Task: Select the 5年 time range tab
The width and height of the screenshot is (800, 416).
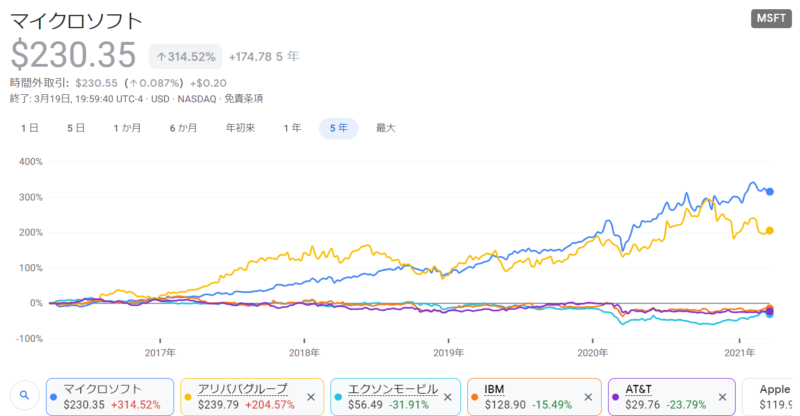Action: tap(339, 128)
